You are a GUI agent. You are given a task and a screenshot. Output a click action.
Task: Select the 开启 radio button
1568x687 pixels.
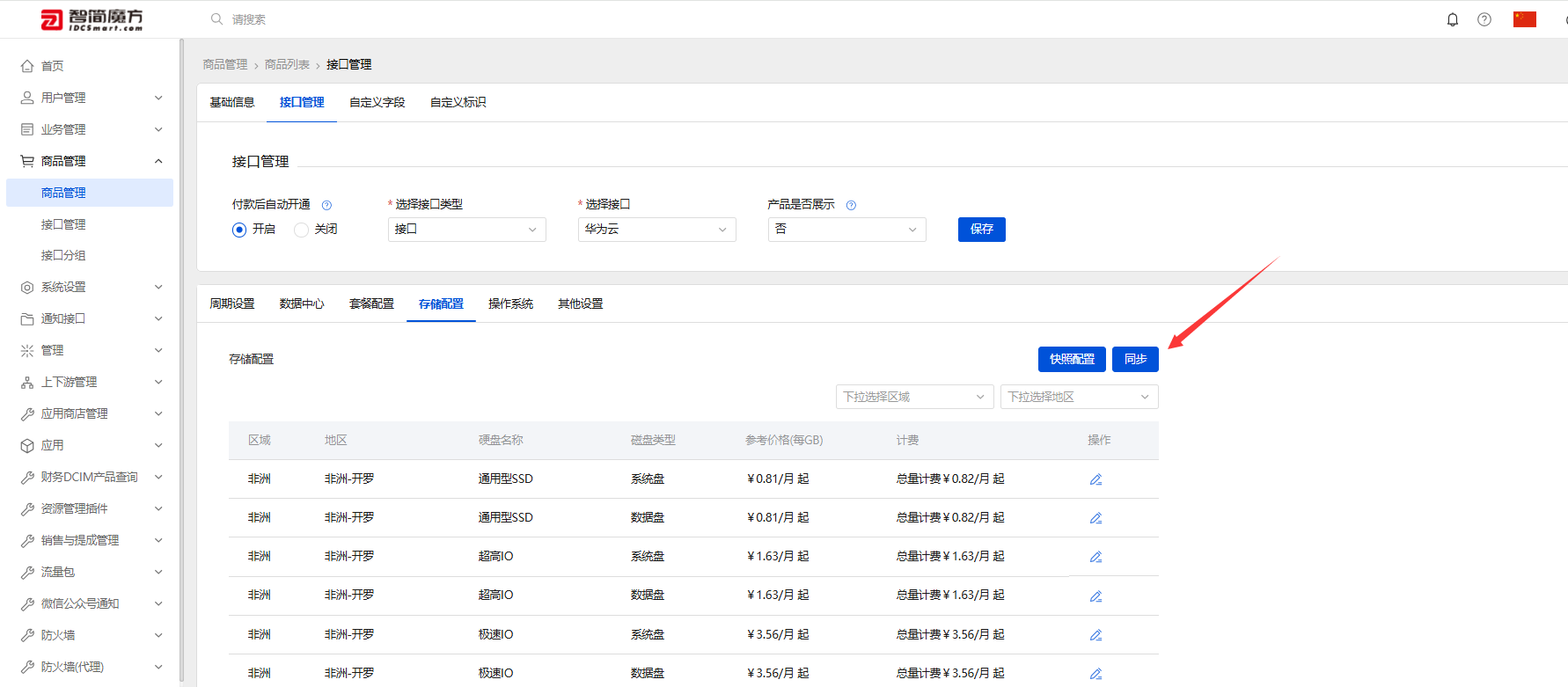(x=239, y=230)
